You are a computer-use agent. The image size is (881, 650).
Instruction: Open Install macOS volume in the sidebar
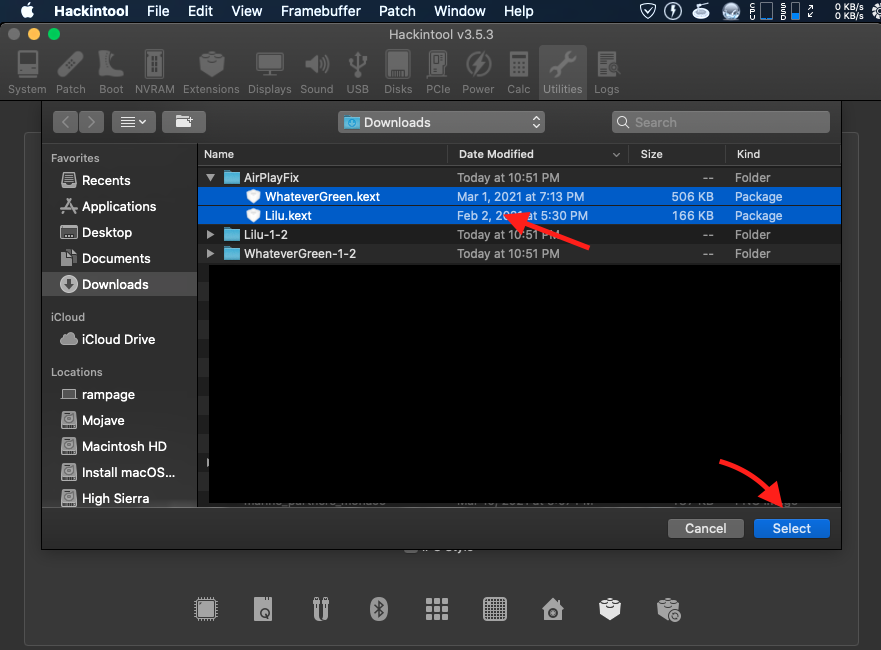click(119, 472)
